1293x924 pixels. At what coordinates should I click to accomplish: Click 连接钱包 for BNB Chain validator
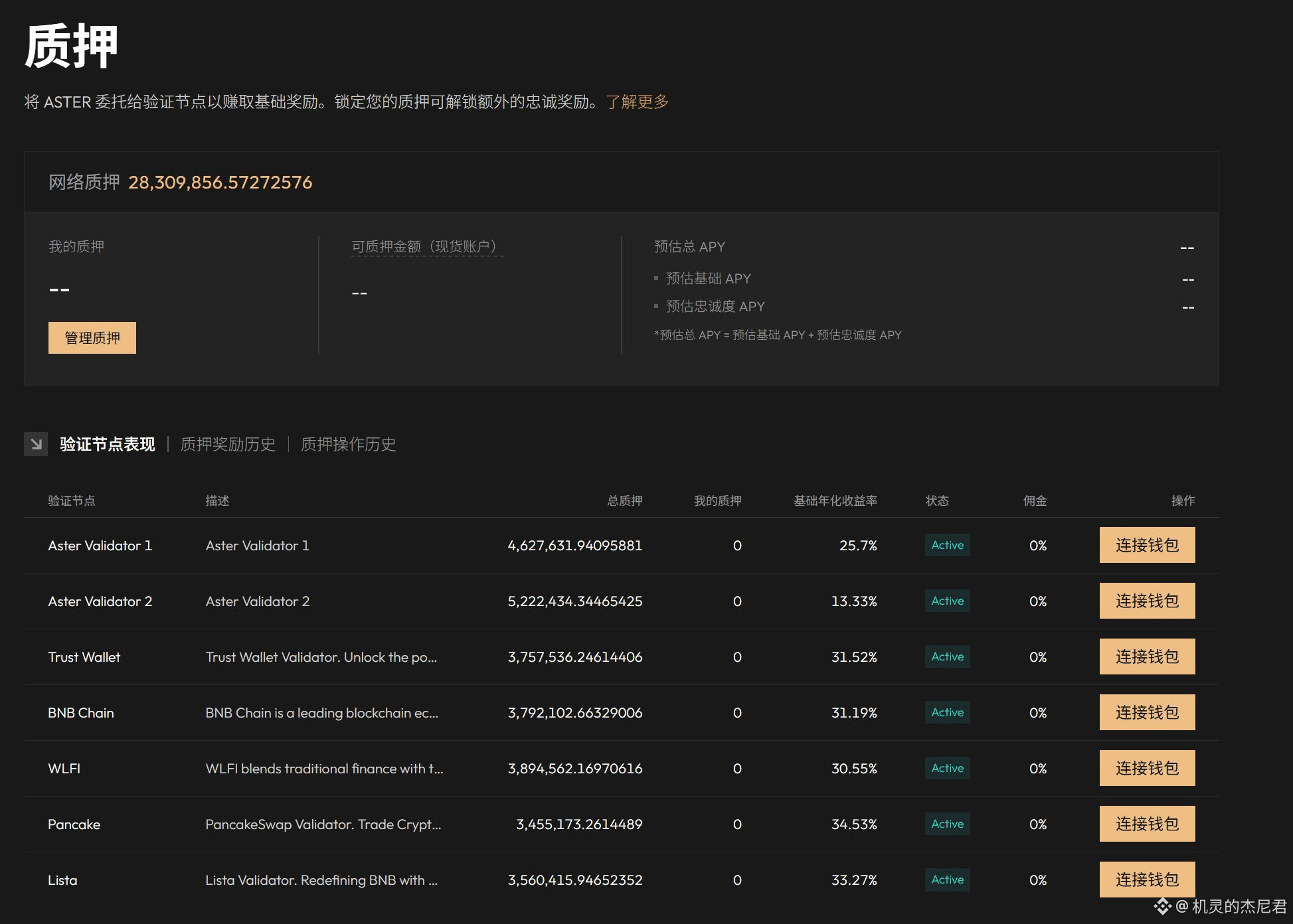click(1147, 712)
